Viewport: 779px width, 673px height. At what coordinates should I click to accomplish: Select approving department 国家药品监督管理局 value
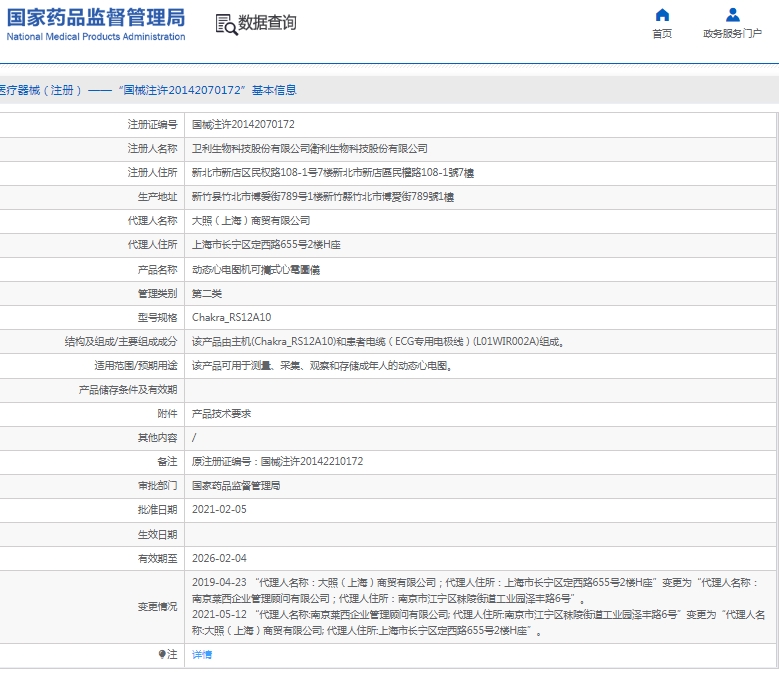coord(236,486)
